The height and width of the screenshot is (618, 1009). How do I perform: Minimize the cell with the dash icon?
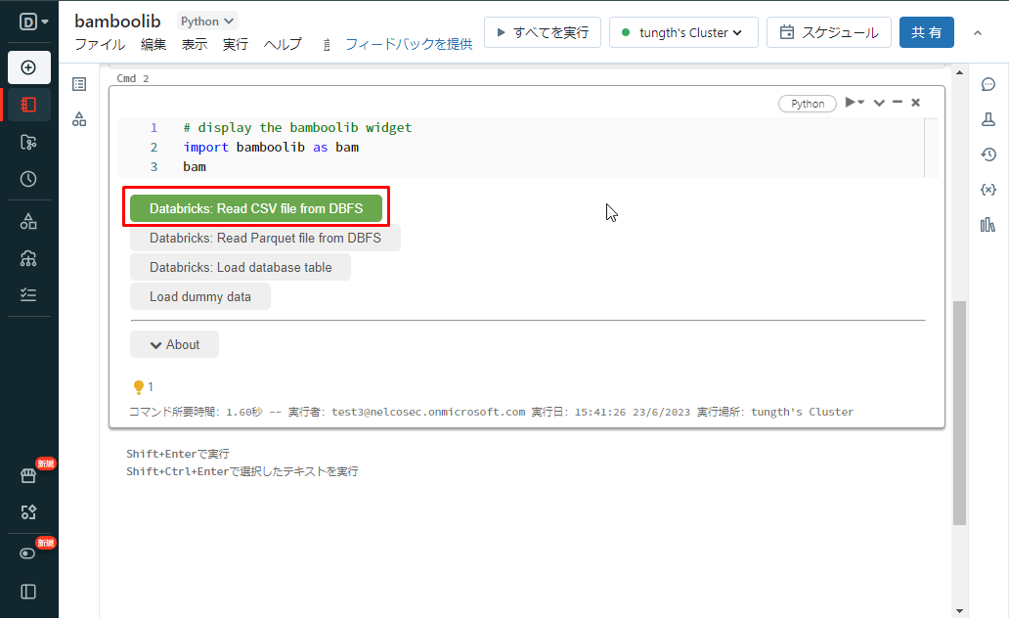[x=898, y=102]
